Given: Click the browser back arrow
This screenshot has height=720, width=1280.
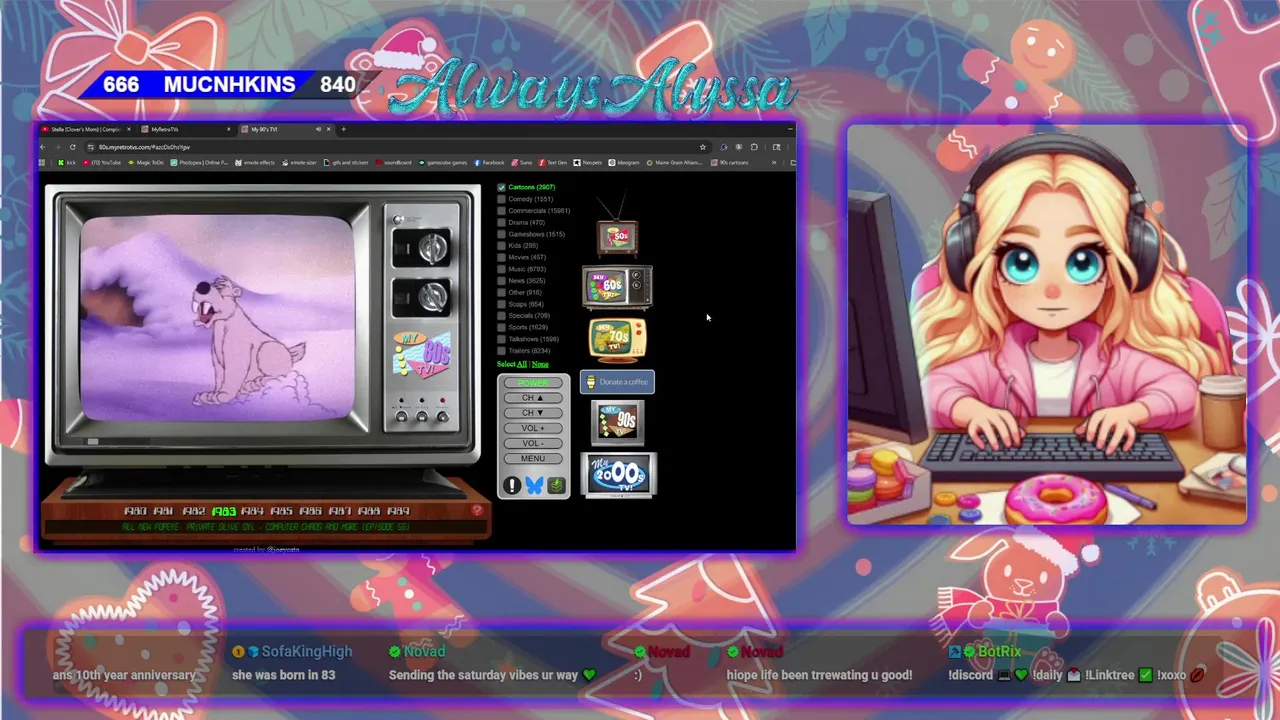Looking at the screenshot, I should click(43, 147).
